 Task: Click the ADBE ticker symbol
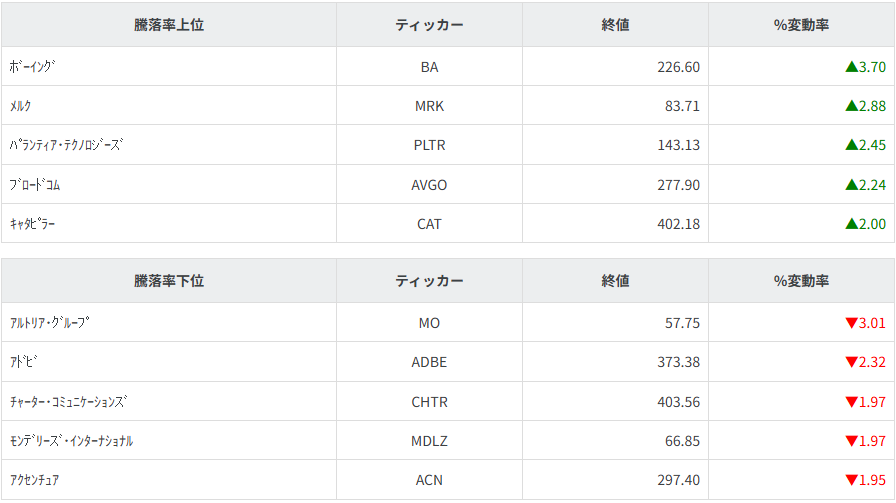tap(430, 362)
